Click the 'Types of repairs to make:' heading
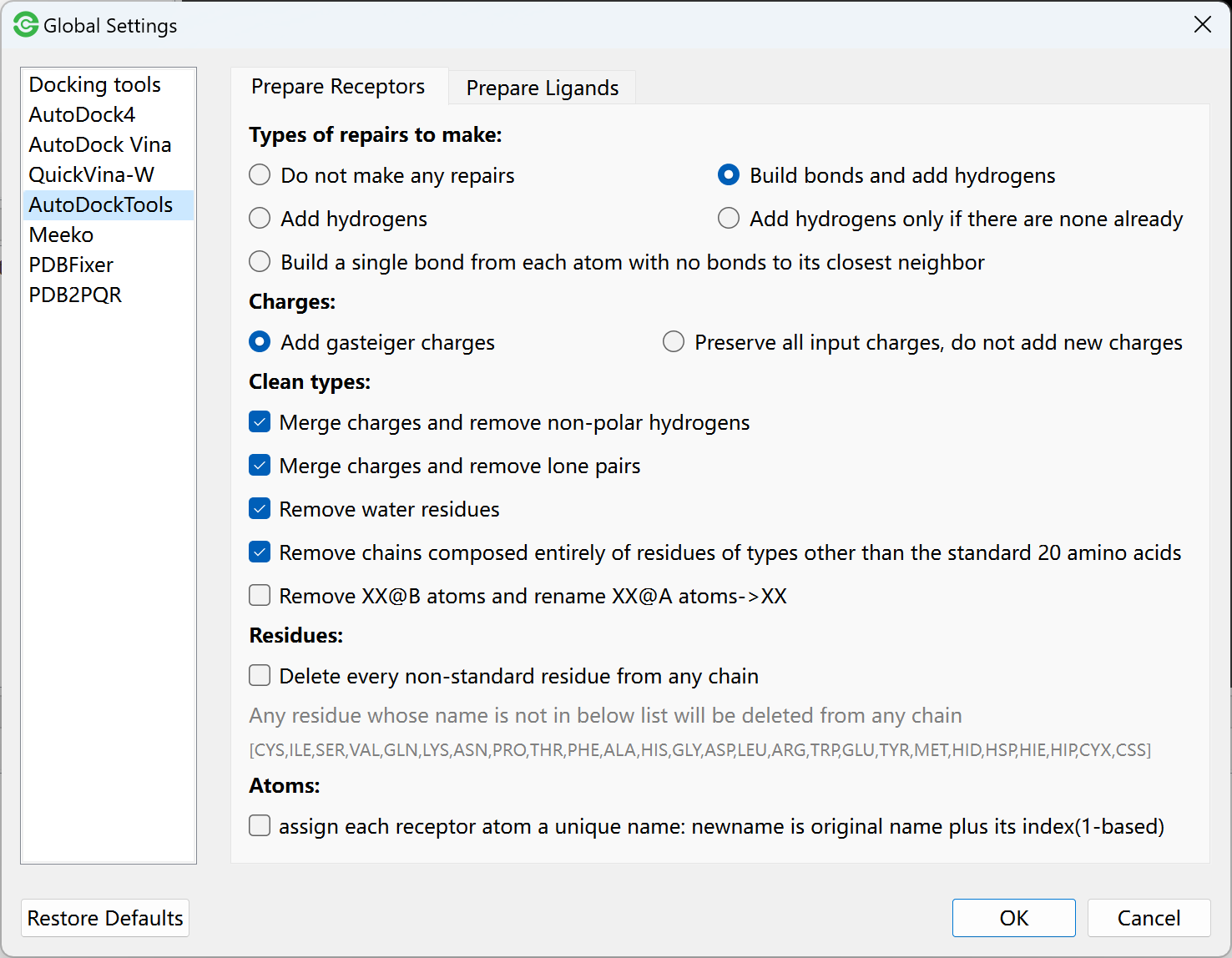The image size is (1232, 958). click(376, 135)
